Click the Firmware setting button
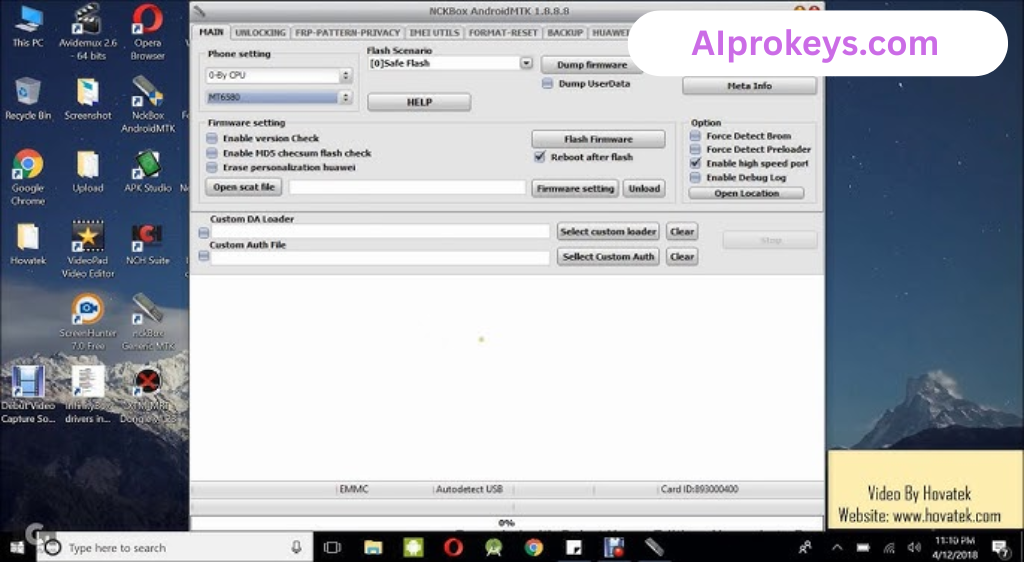 pyautogui.click(x=575, y=189)
